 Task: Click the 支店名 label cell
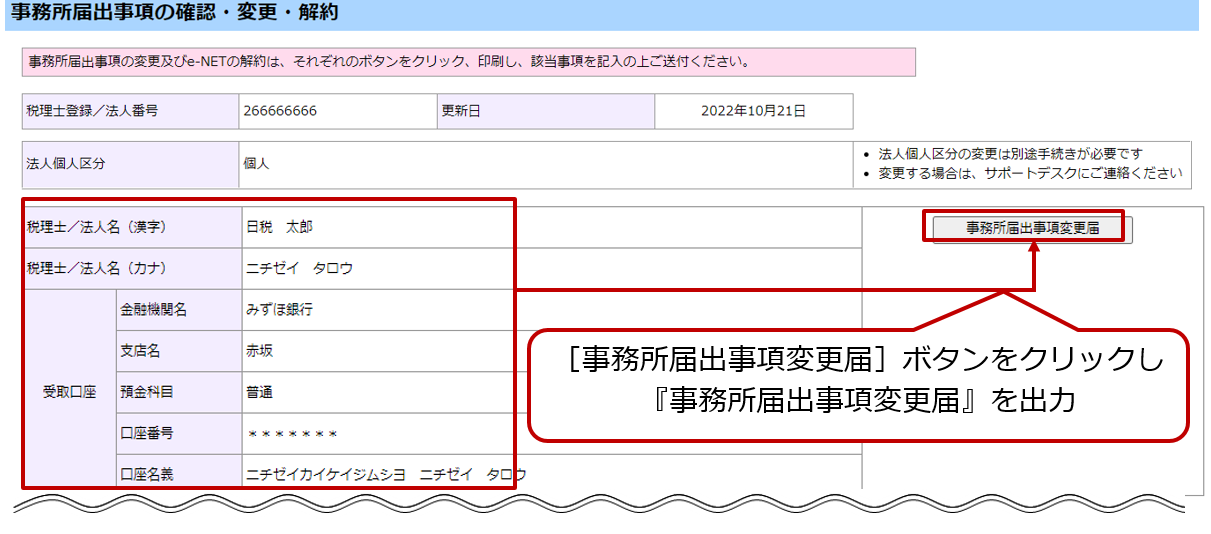pyautogui.click(x=140, y=351)
